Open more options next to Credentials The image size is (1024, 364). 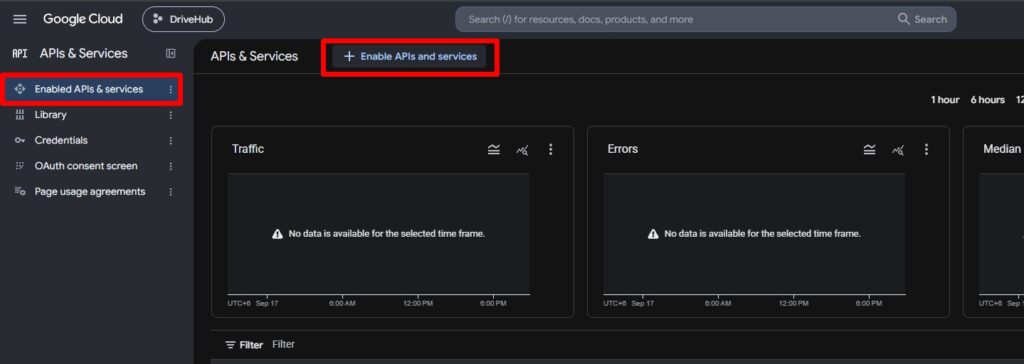click(170, 141)
